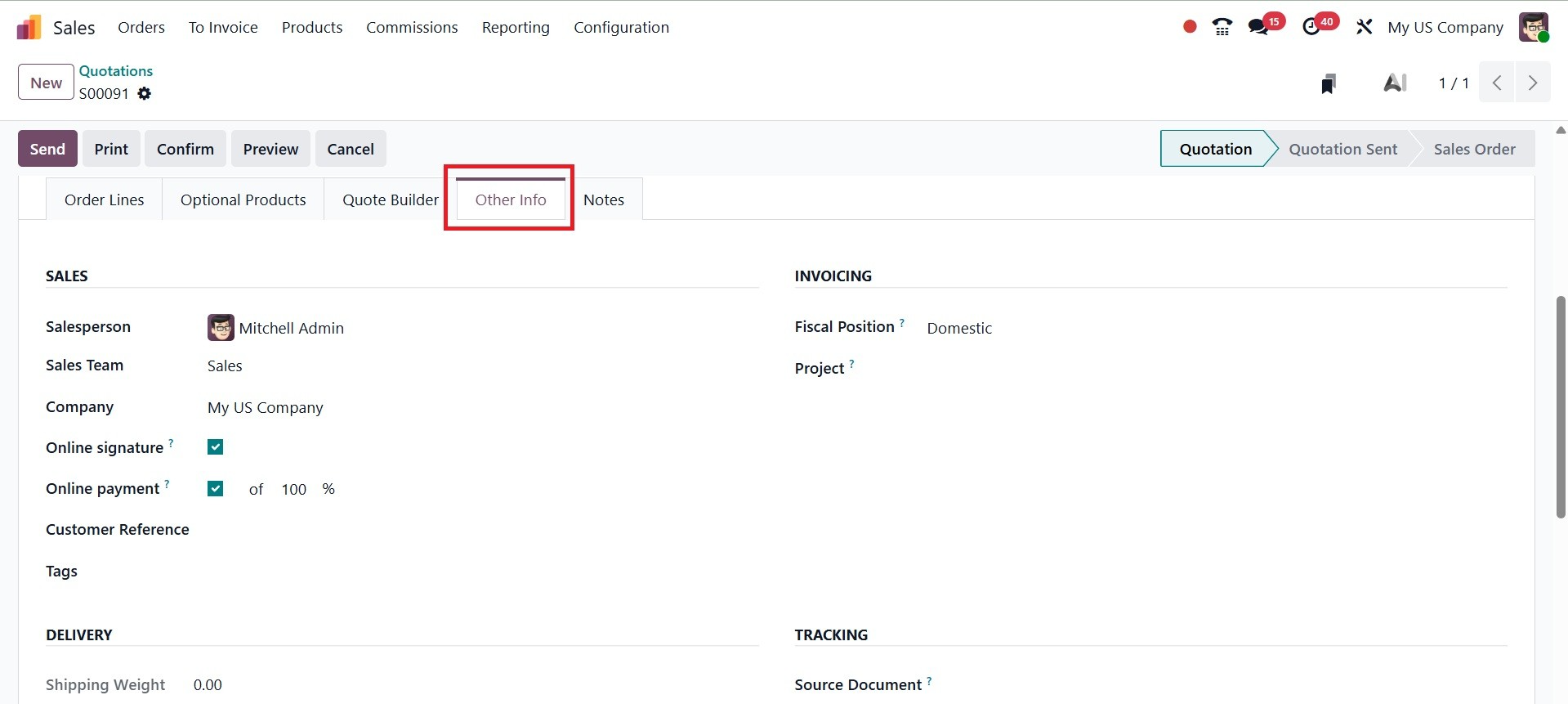Click the bookmark icon in header

click(1329, 83)
